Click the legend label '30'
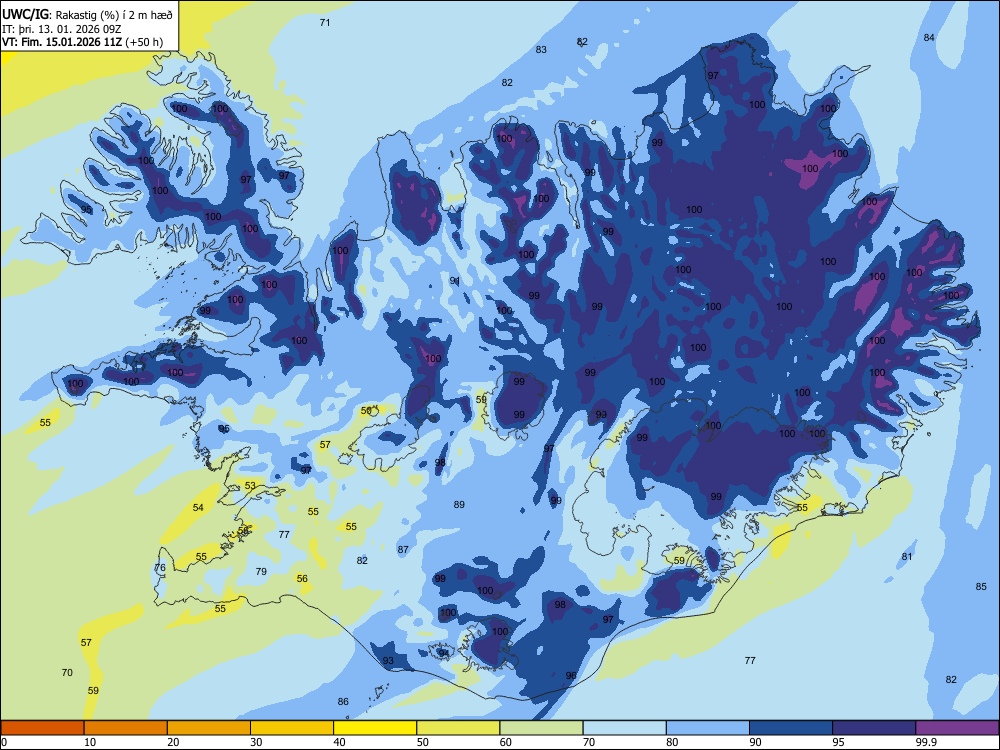This screenshot has width=1000, height=750. pyautogui.click(x=256, y=742)
